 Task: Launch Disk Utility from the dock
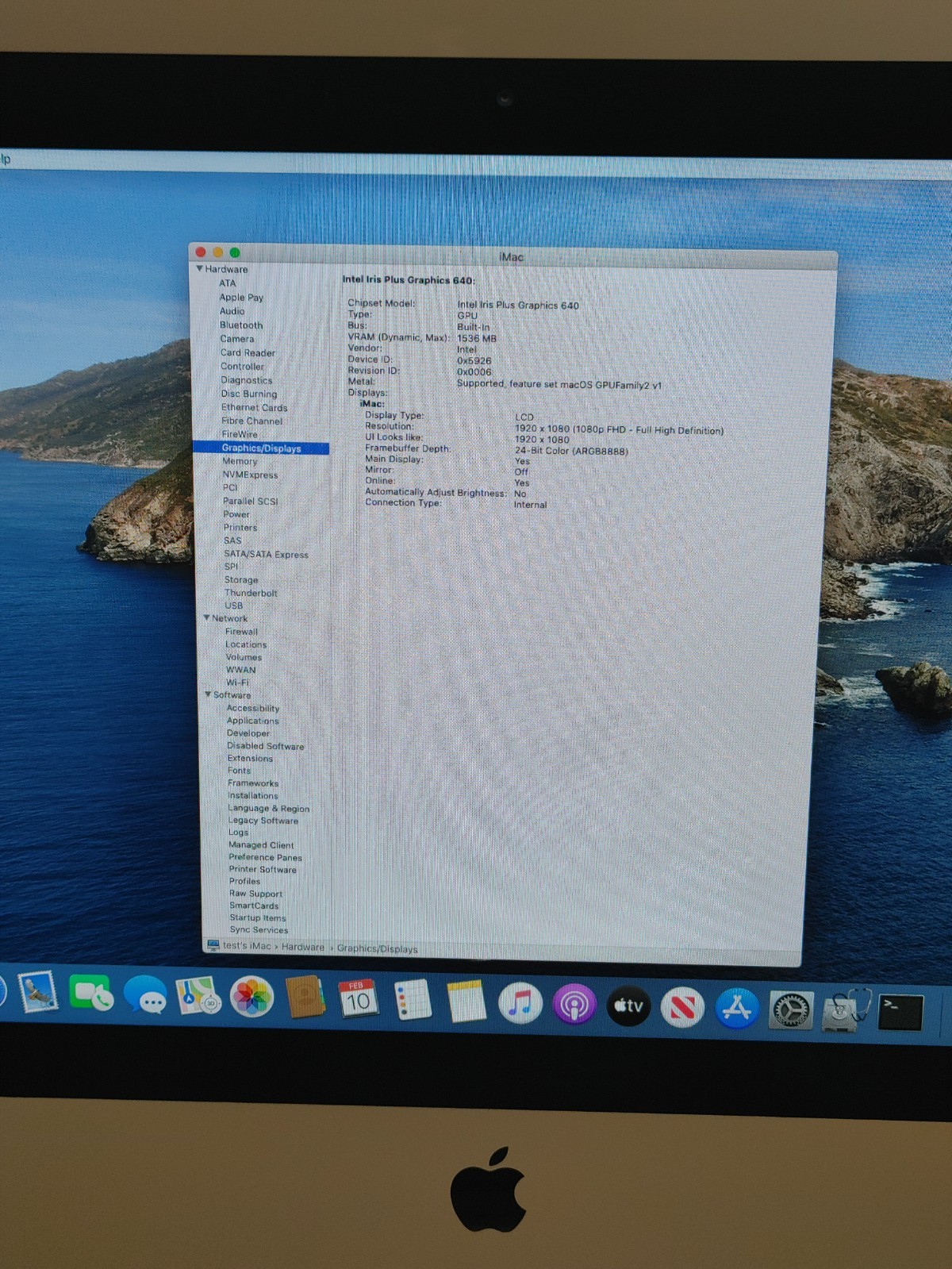tap(846, 1010)
